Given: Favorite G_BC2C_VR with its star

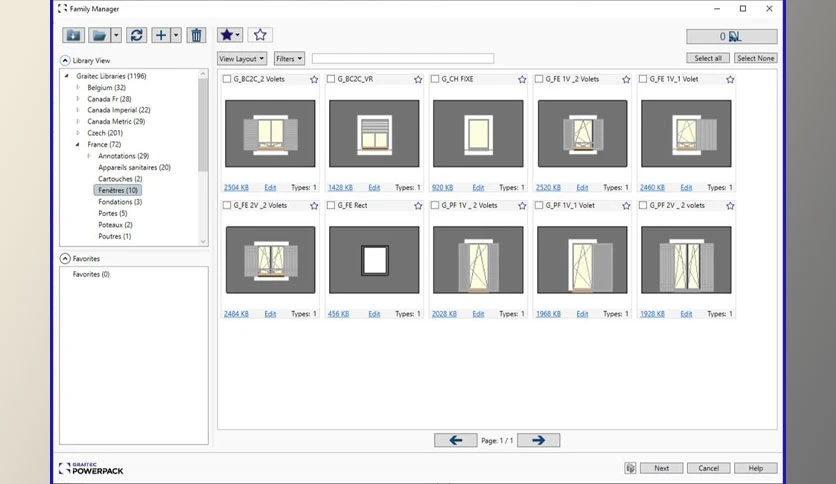Looking at the screenshot, I should [418, 79].
